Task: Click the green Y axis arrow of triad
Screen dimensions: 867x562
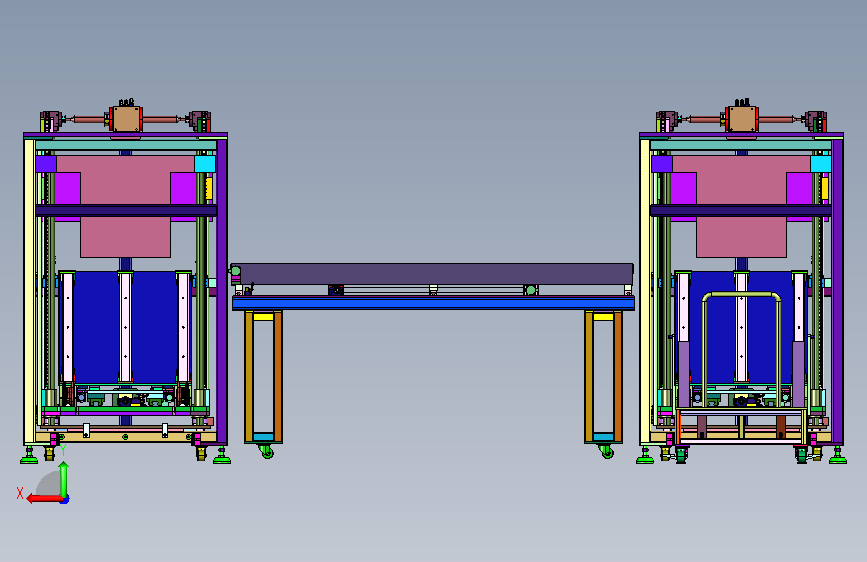Action: pos(64,480)
